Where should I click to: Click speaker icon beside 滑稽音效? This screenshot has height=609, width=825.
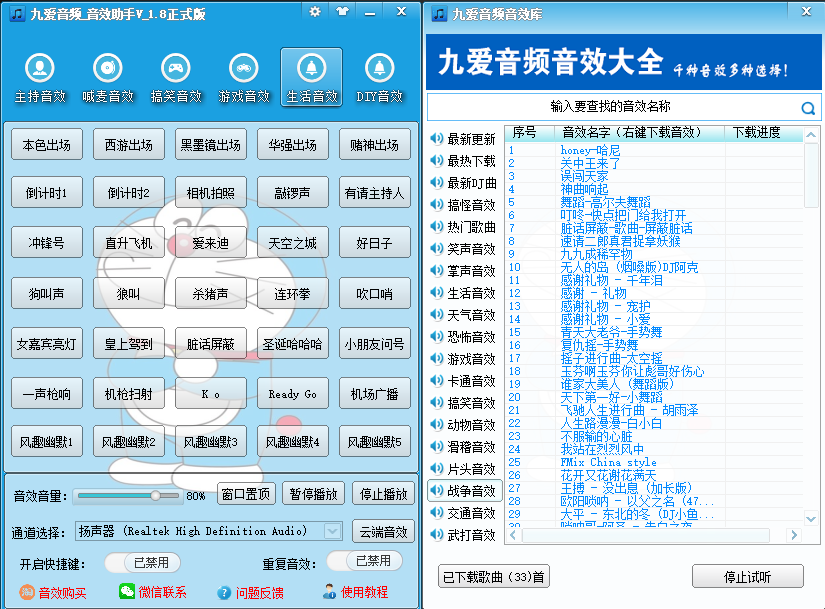pyautogui.click(x=437, y=446)
